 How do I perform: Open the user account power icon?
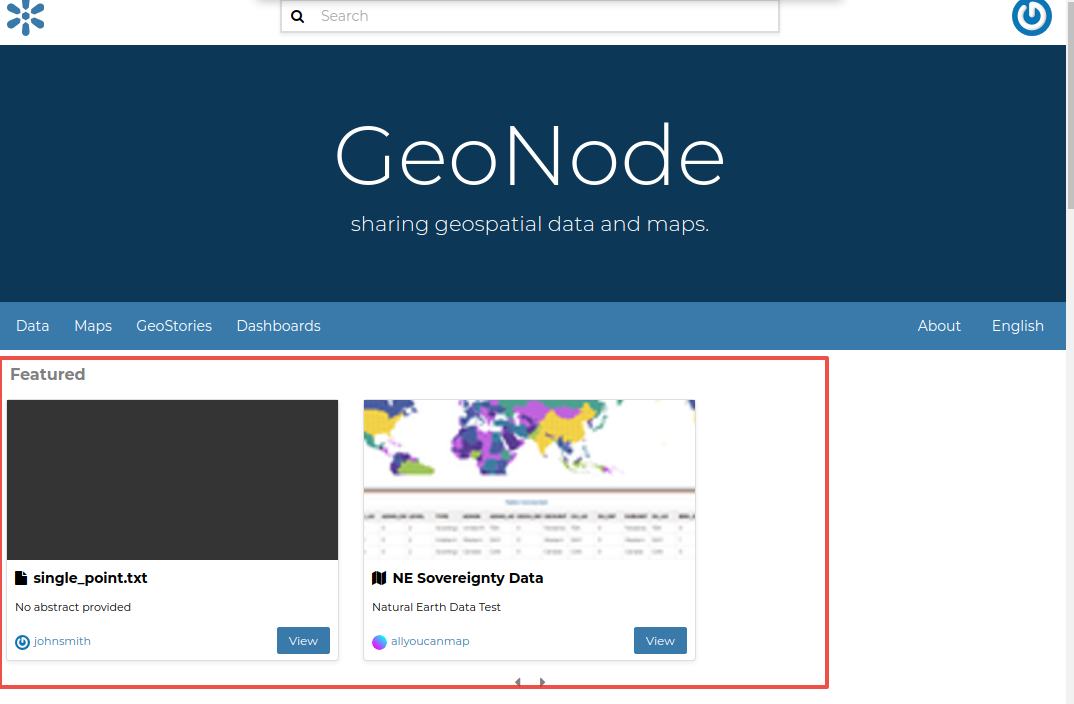pos(1031,17)
